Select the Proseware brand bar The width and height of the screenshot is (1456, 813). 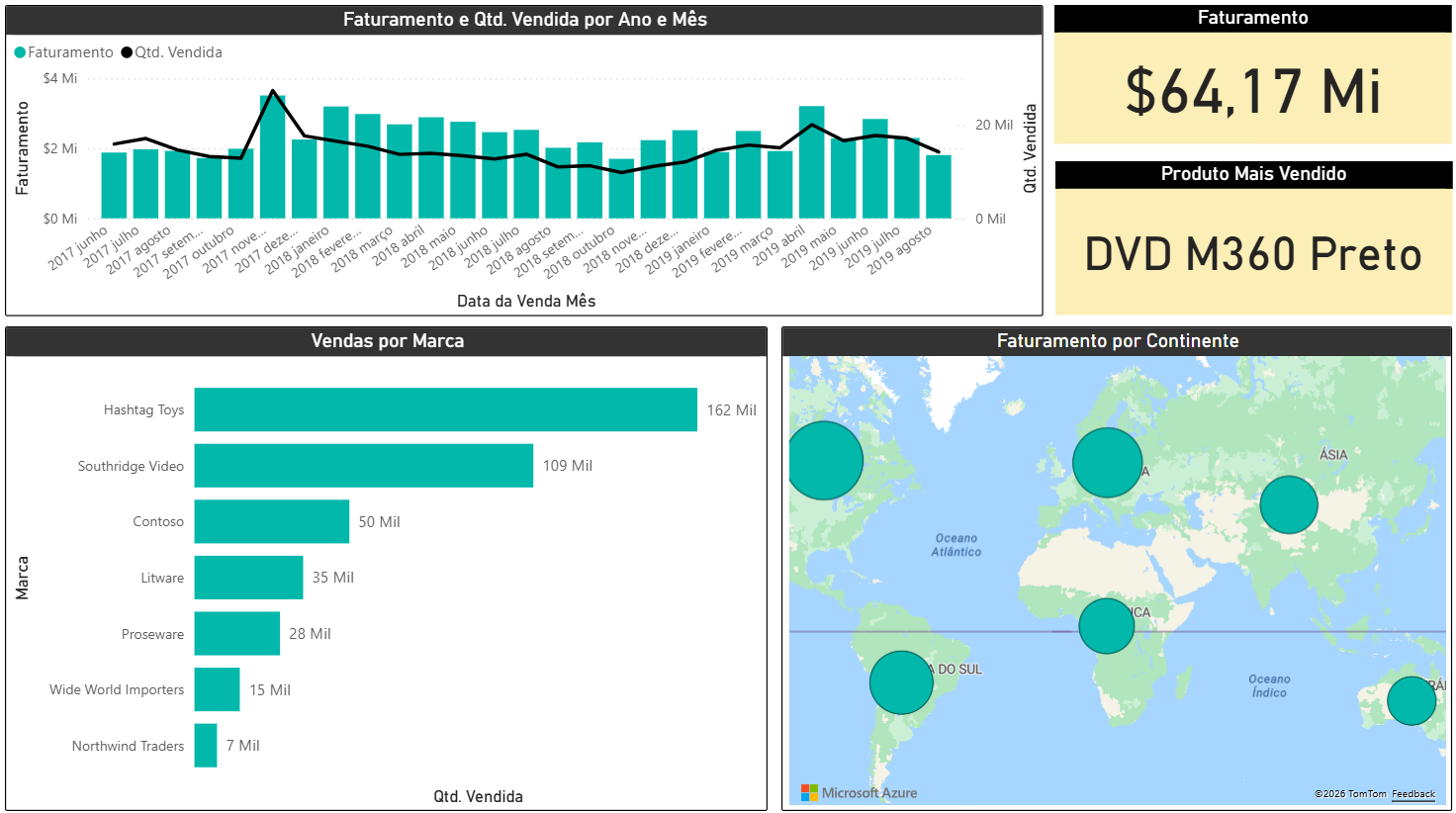point(237,634)
